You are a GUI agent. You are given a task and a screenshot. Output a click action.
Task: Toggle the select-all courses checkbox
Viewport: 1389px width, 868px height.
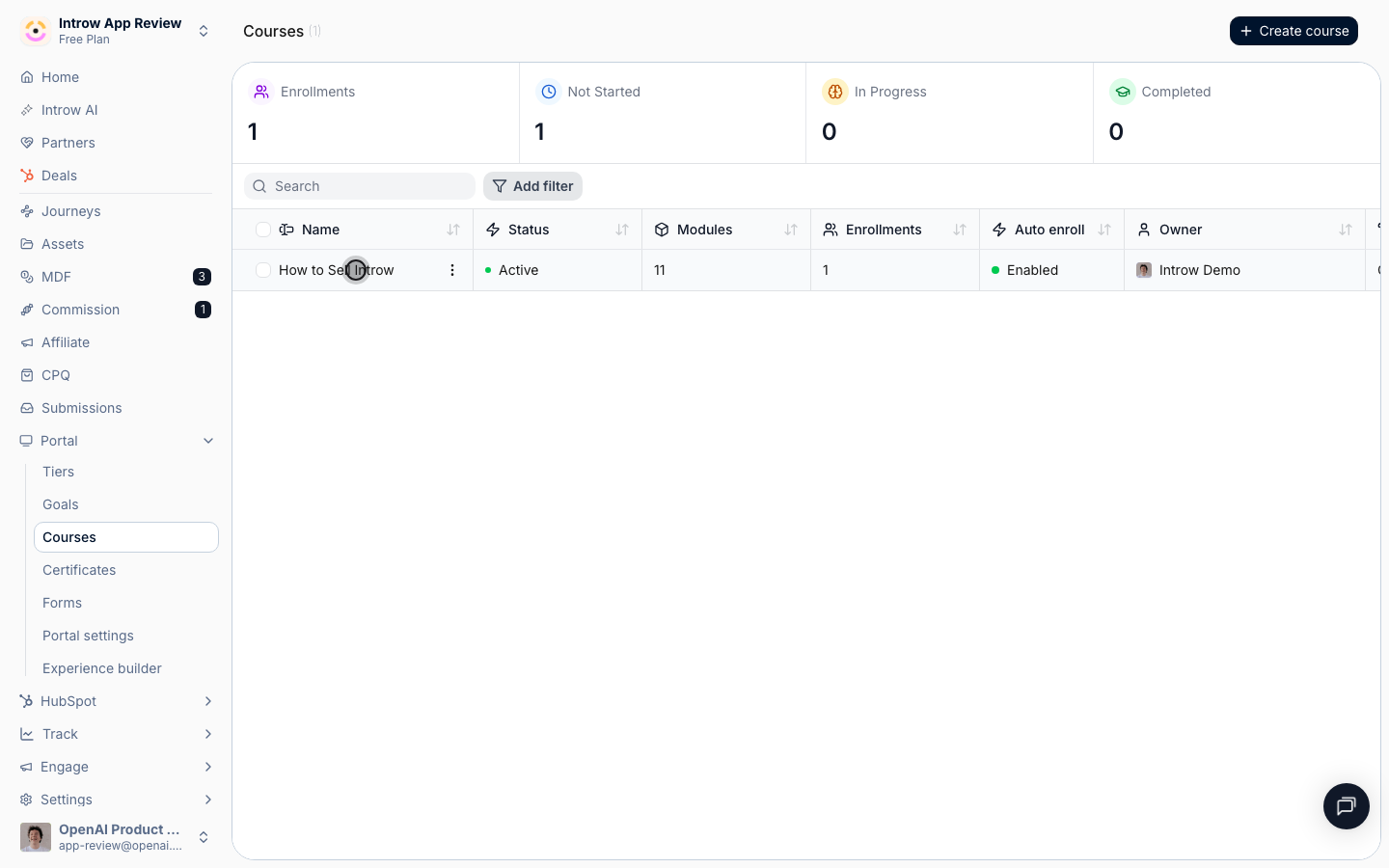(263, 230)
